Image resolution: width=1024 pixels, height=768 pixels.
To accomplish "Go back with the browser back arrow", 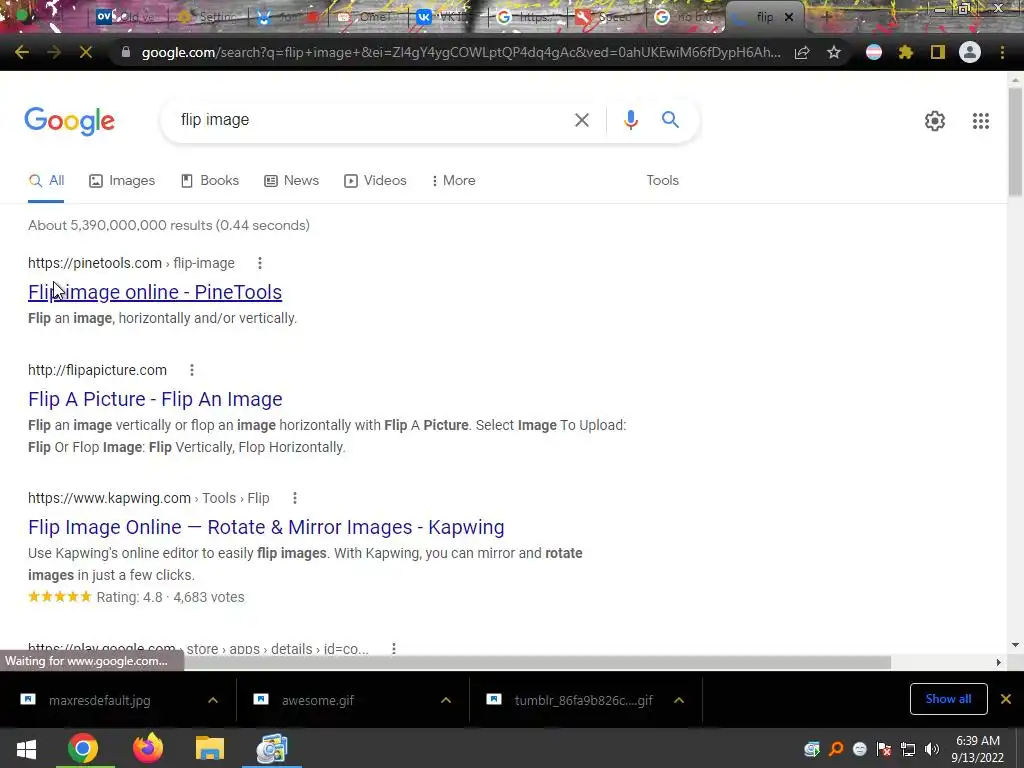I will (22, 52).
